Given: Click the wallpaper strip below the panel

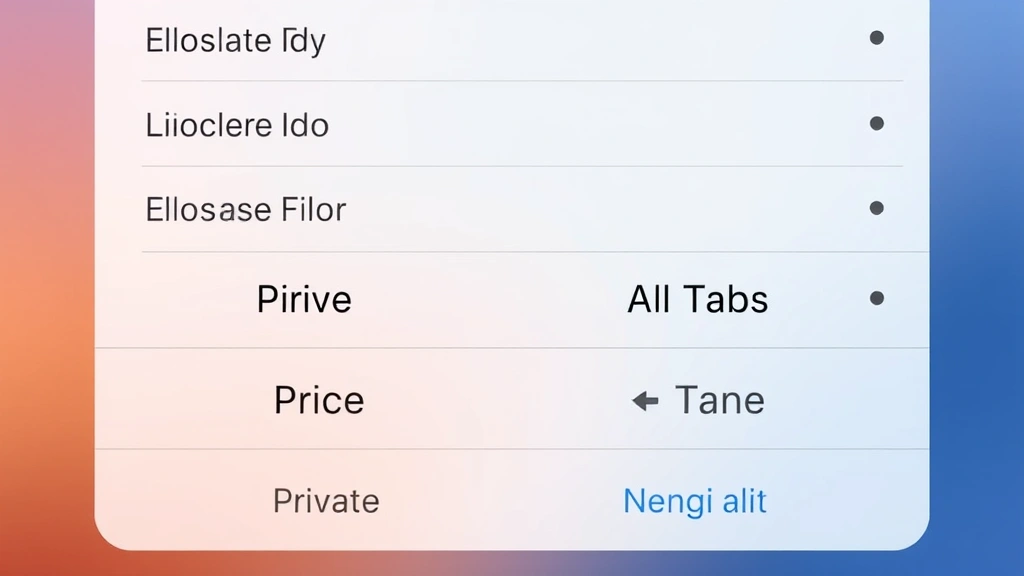Looking at the screenshot, I should pyautogui.click(x=512, y=564).
